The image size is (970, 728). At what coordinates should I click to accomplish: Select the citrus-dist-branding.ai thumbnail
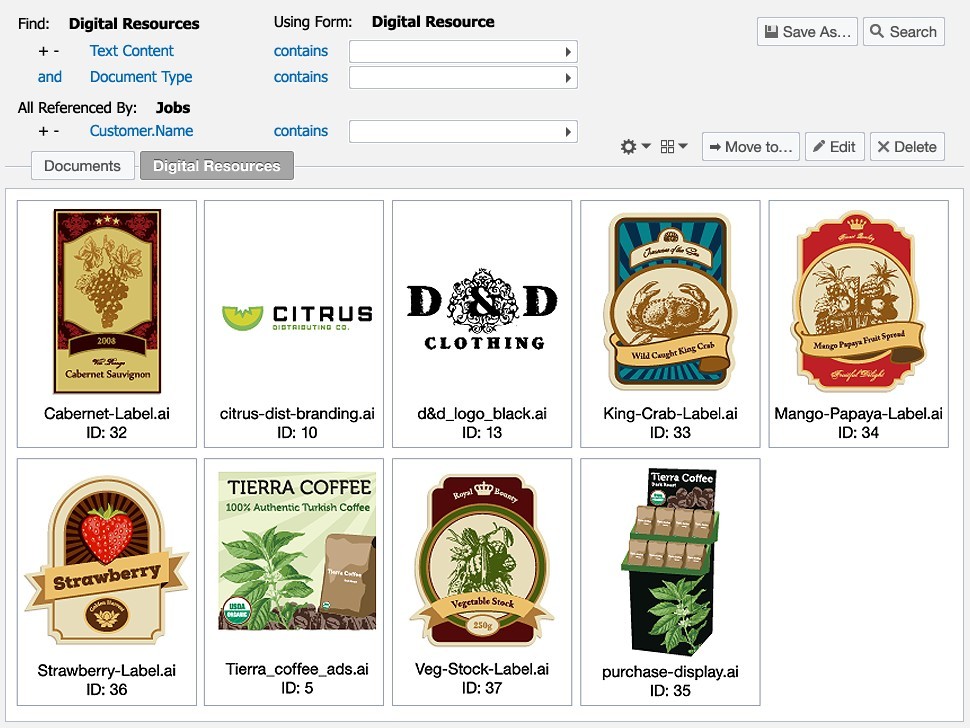[x=297, y=317]
